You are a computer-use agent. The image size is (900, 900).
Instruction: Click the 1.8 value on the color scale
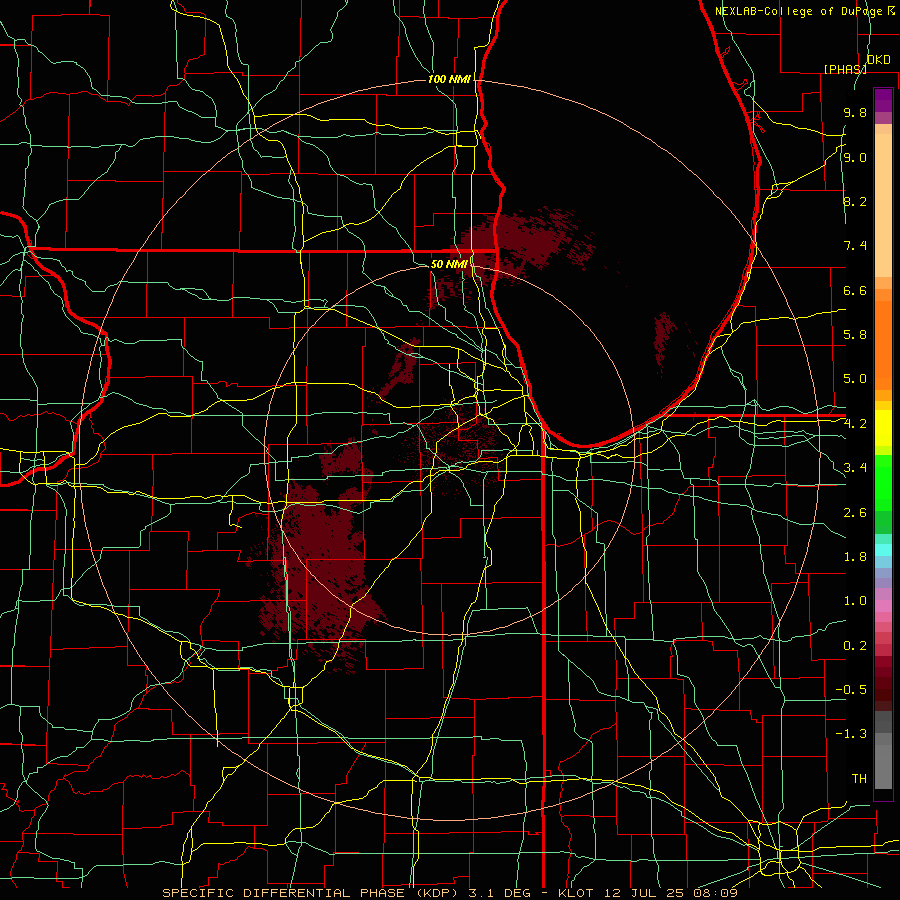(x=855, y=557)
